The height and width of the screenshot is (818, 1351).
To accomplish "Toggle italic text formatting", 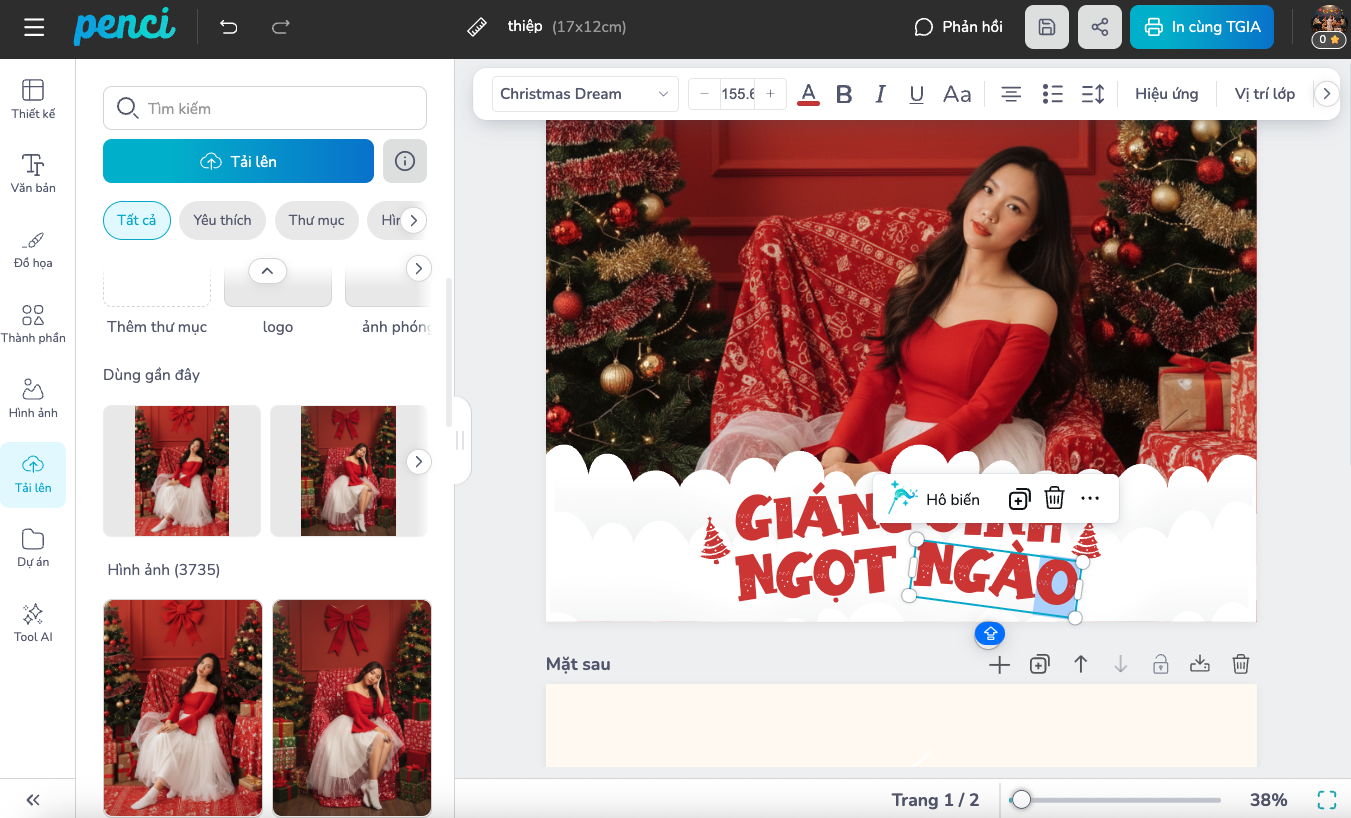I will (880, 94).
